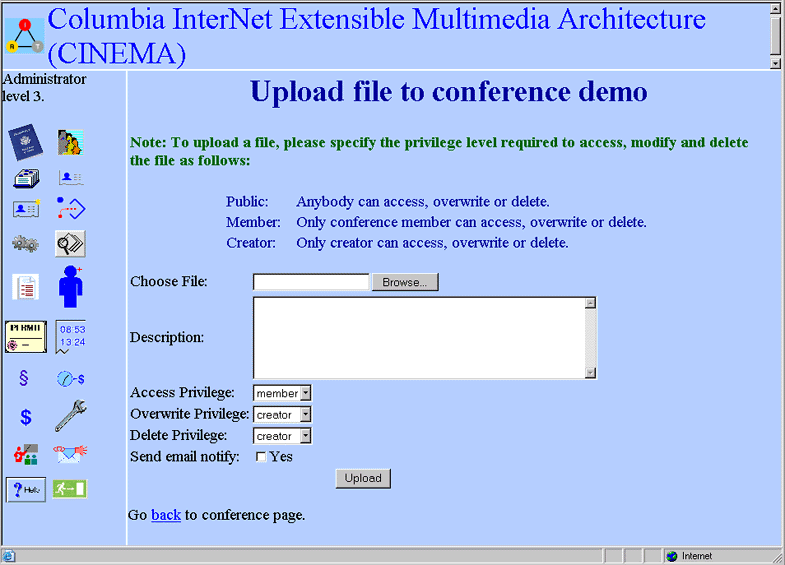785x565 pixels.
Task: Click the Choose File text field
Action: [x=311, y=282]
